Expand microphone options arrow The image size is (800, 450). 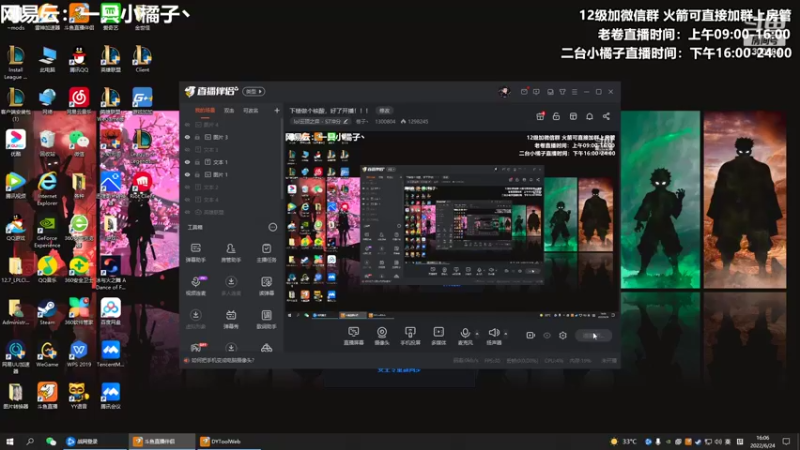coord(477,334)
